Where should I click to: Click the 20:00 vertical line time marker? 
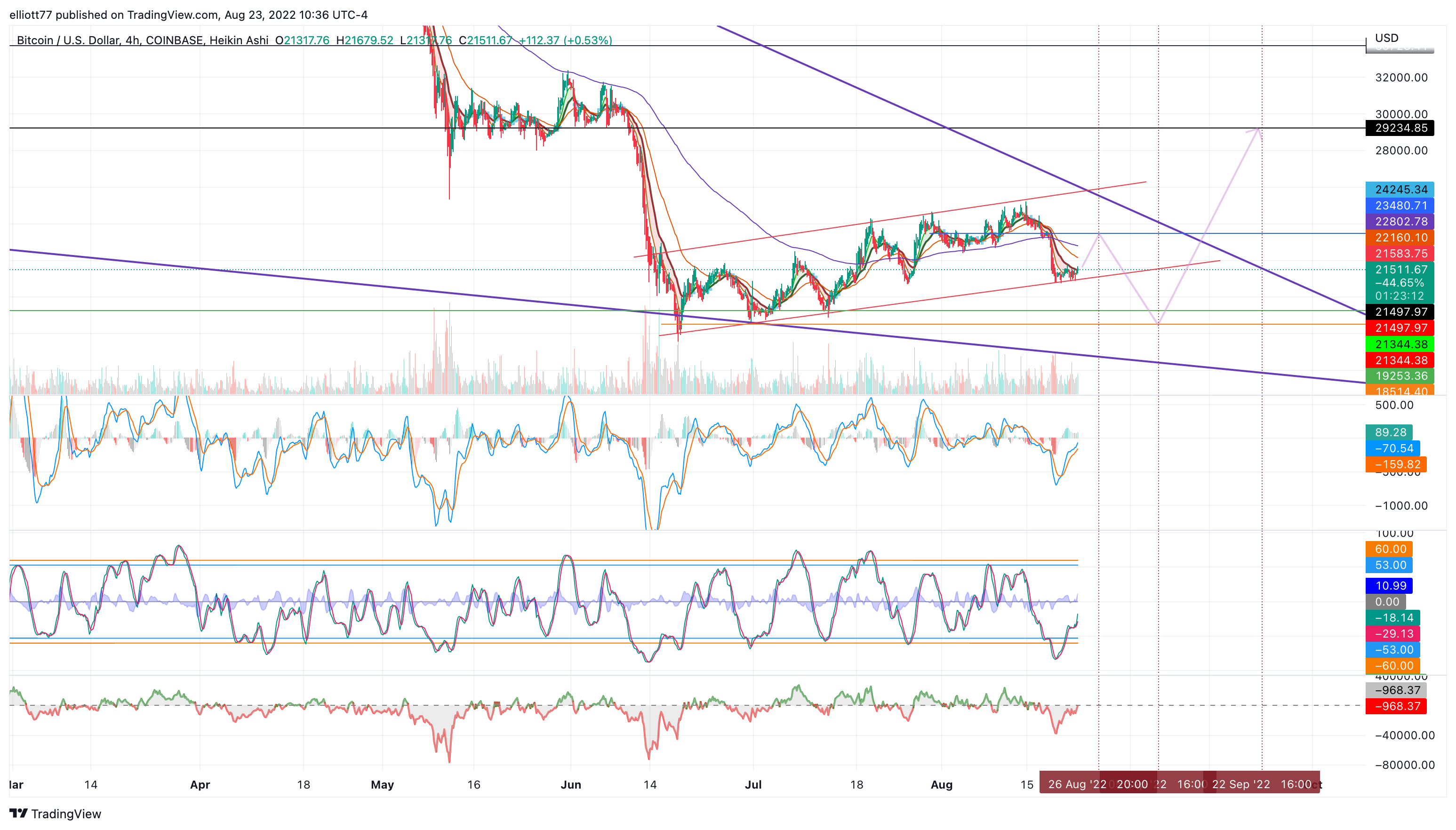(x=1132, y=784)
